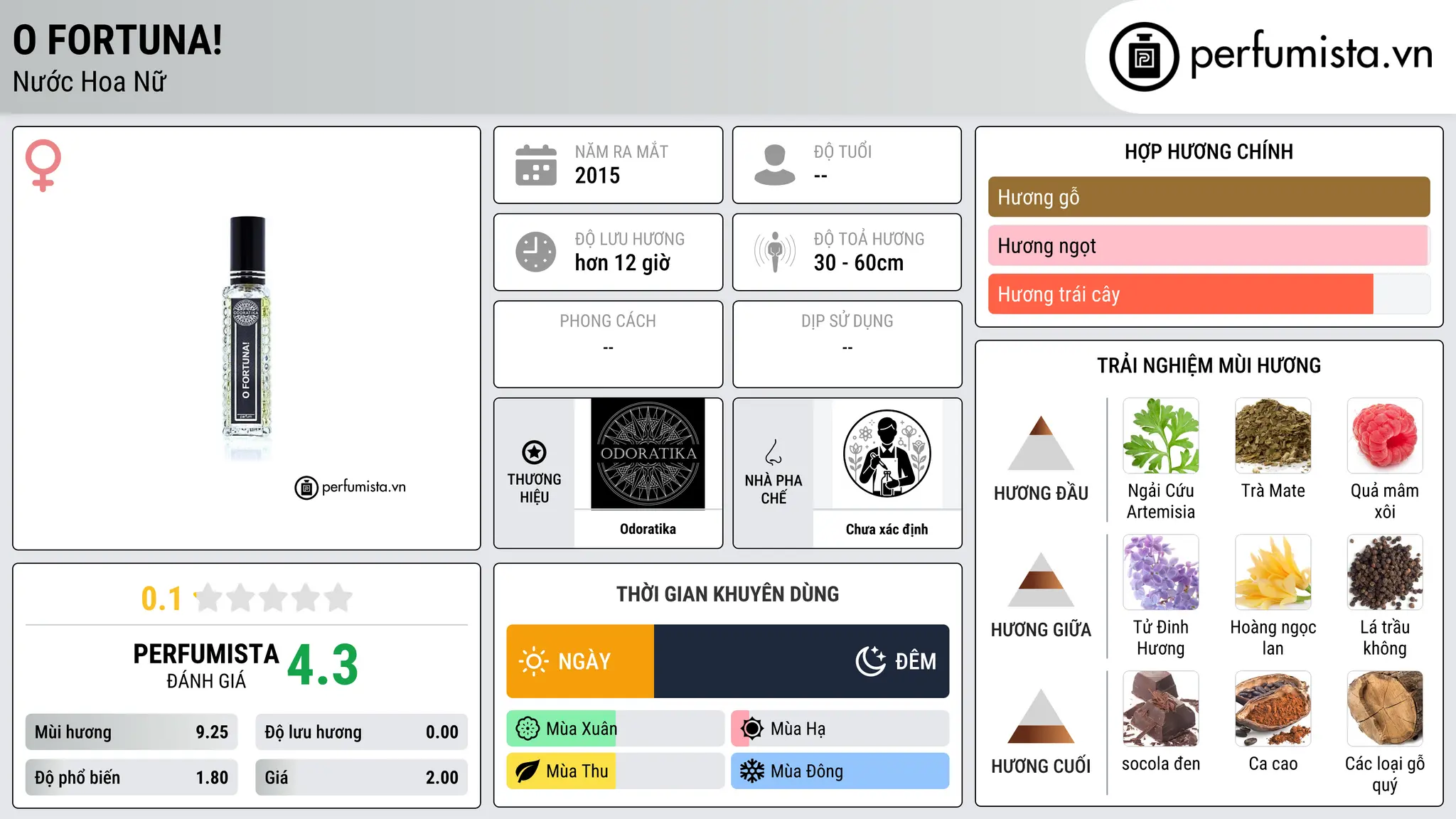The height and width of the screenshot is (819, 1456).
Task: Select the socola đen chocolate image
Action: 1161,709
